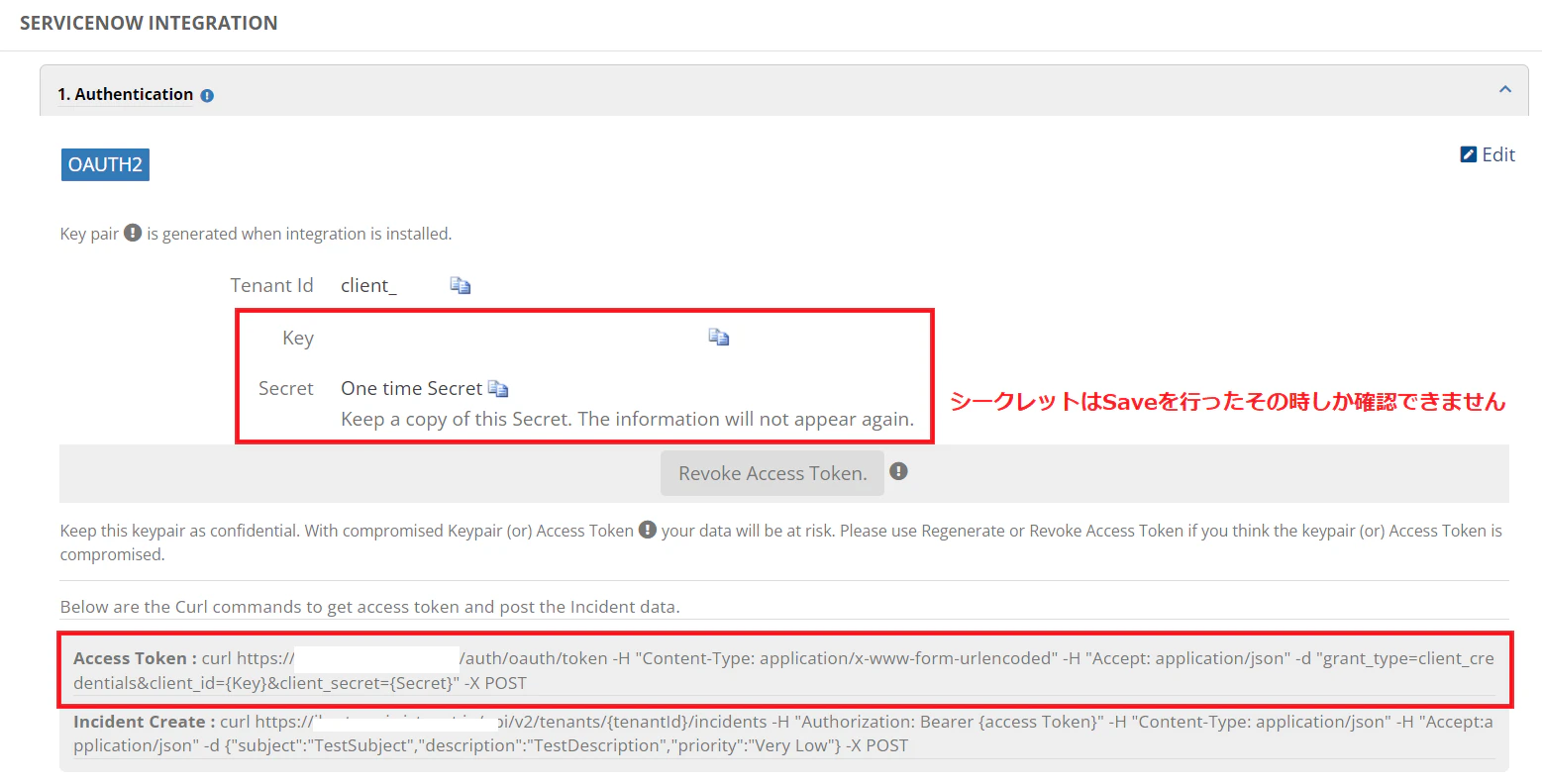Click the info icon beside Authentication heading
The height and width of the screenshot is (784, 1542).
click(x=207, y=96)
